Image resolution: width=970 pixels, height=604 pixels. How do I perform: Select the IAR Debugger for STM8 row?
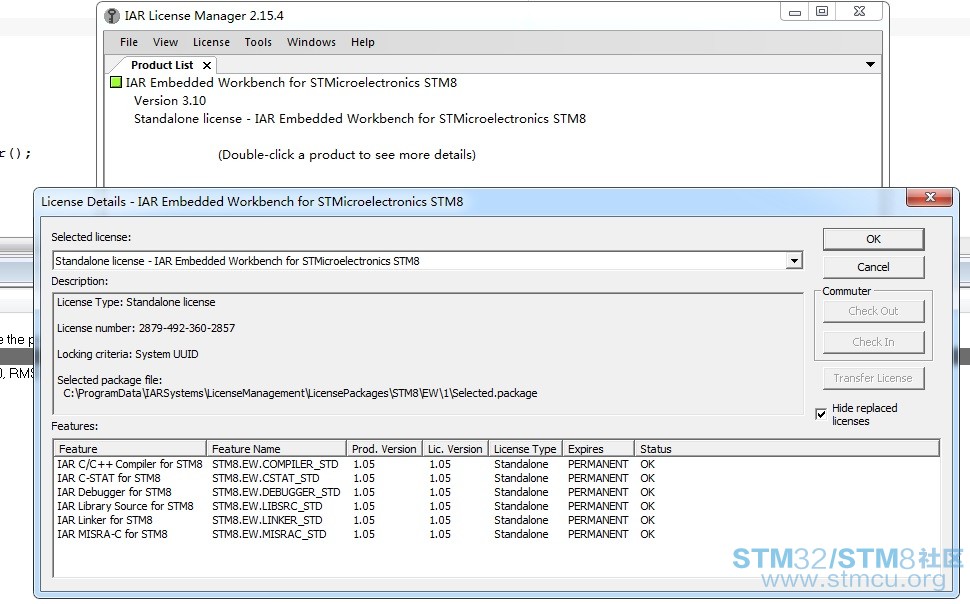pyautogui.click(x=496, y=492)
